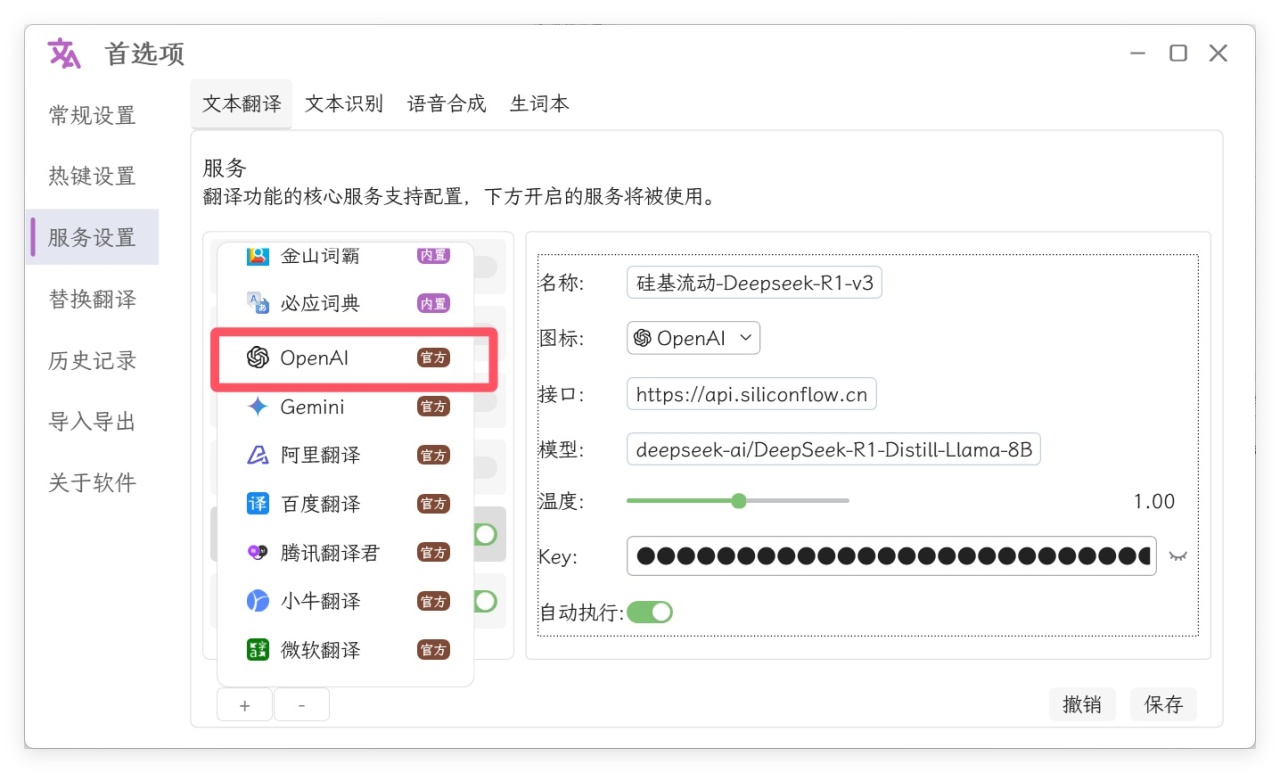Switch to the 文本翻译 tab
Viewport: 1280px width, 773px height.
point(241,104)
